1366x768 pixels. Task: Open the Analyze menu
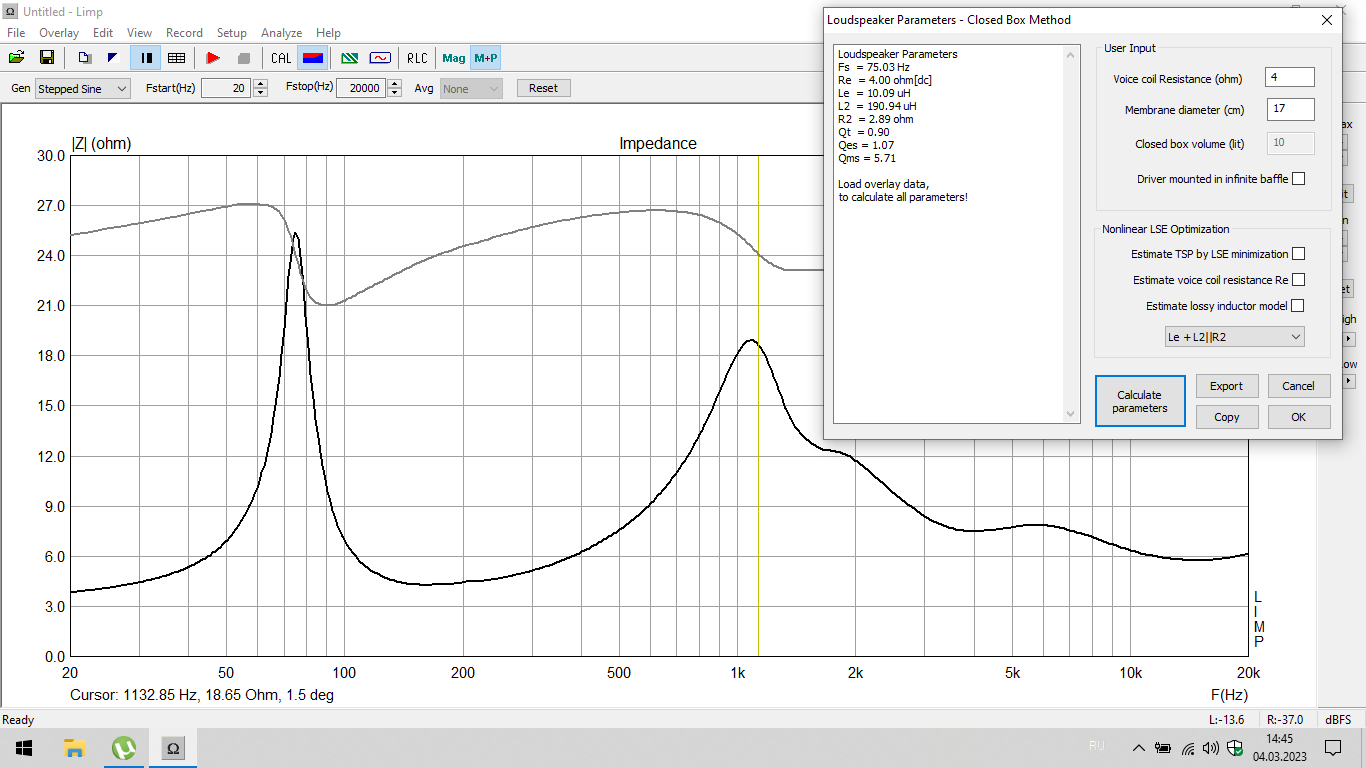coord(282,33)
